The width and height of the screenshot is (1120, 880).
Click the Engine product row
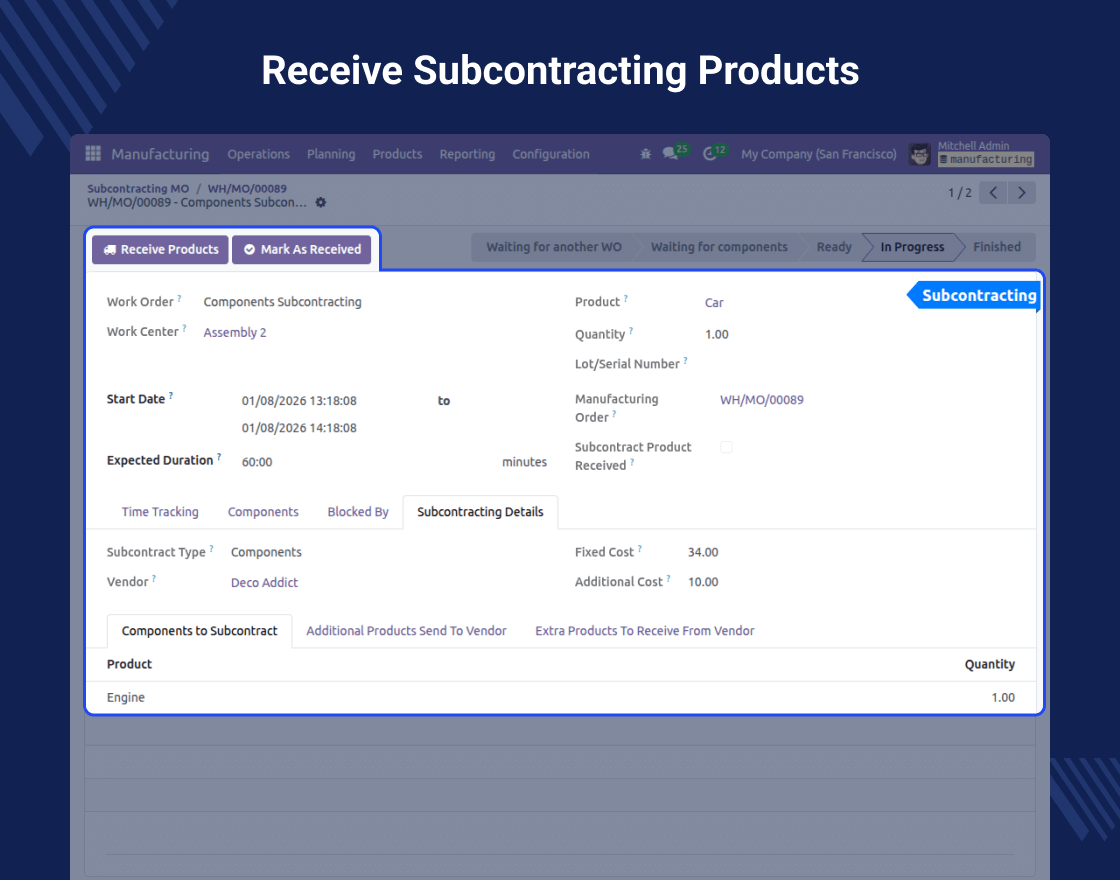pos(561,698)
